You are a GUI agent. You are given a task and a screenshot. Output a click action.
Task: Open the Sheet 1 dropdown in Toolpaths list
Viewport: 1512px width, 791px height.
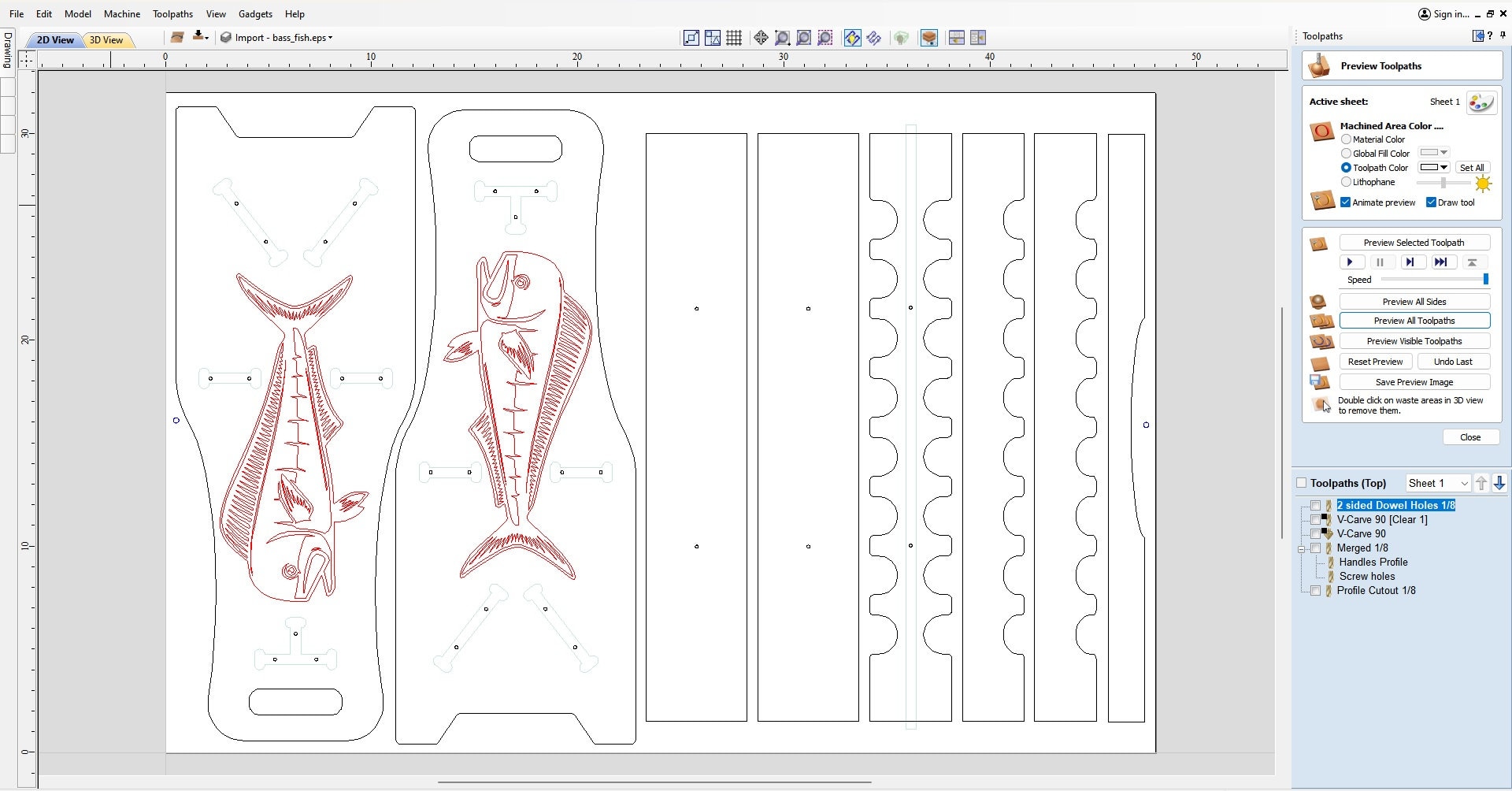[x=1463, y=483]
